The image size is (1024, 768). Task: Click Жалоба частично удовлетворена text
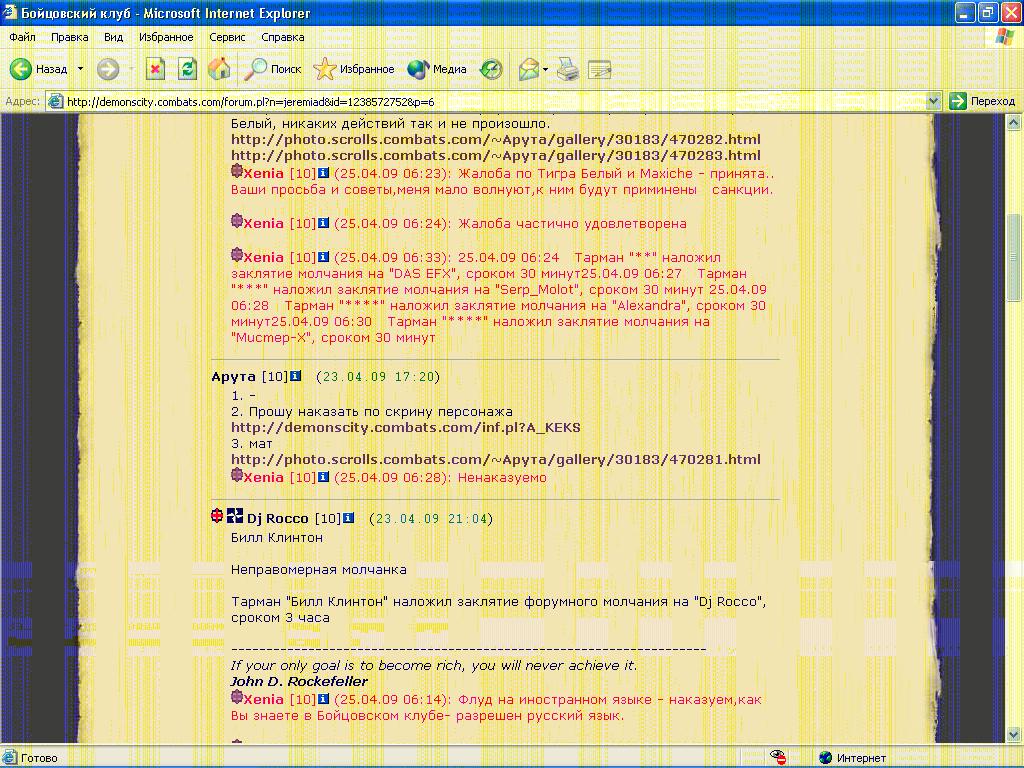(x=573, y=223)
